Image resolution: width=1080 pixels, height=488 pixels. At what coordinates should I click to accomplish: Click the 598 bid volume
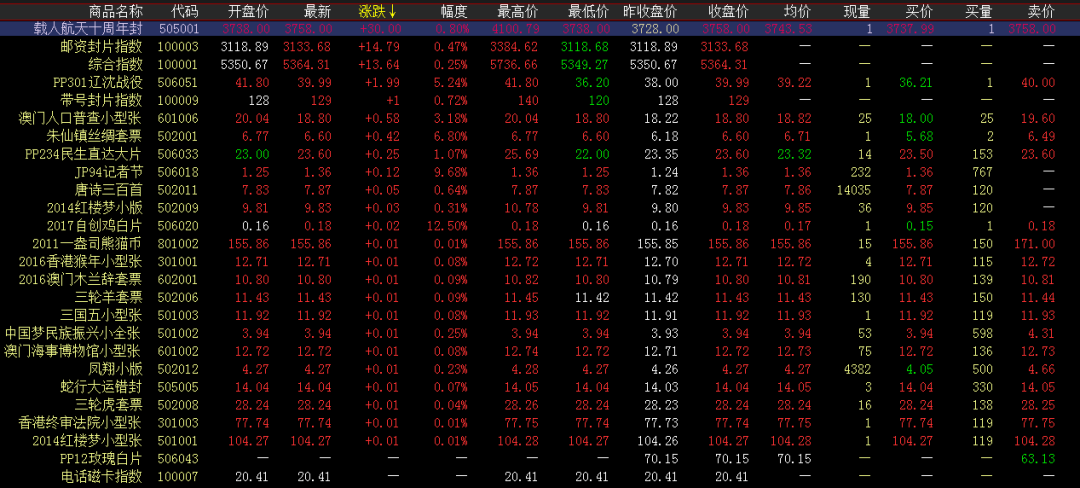982,333
